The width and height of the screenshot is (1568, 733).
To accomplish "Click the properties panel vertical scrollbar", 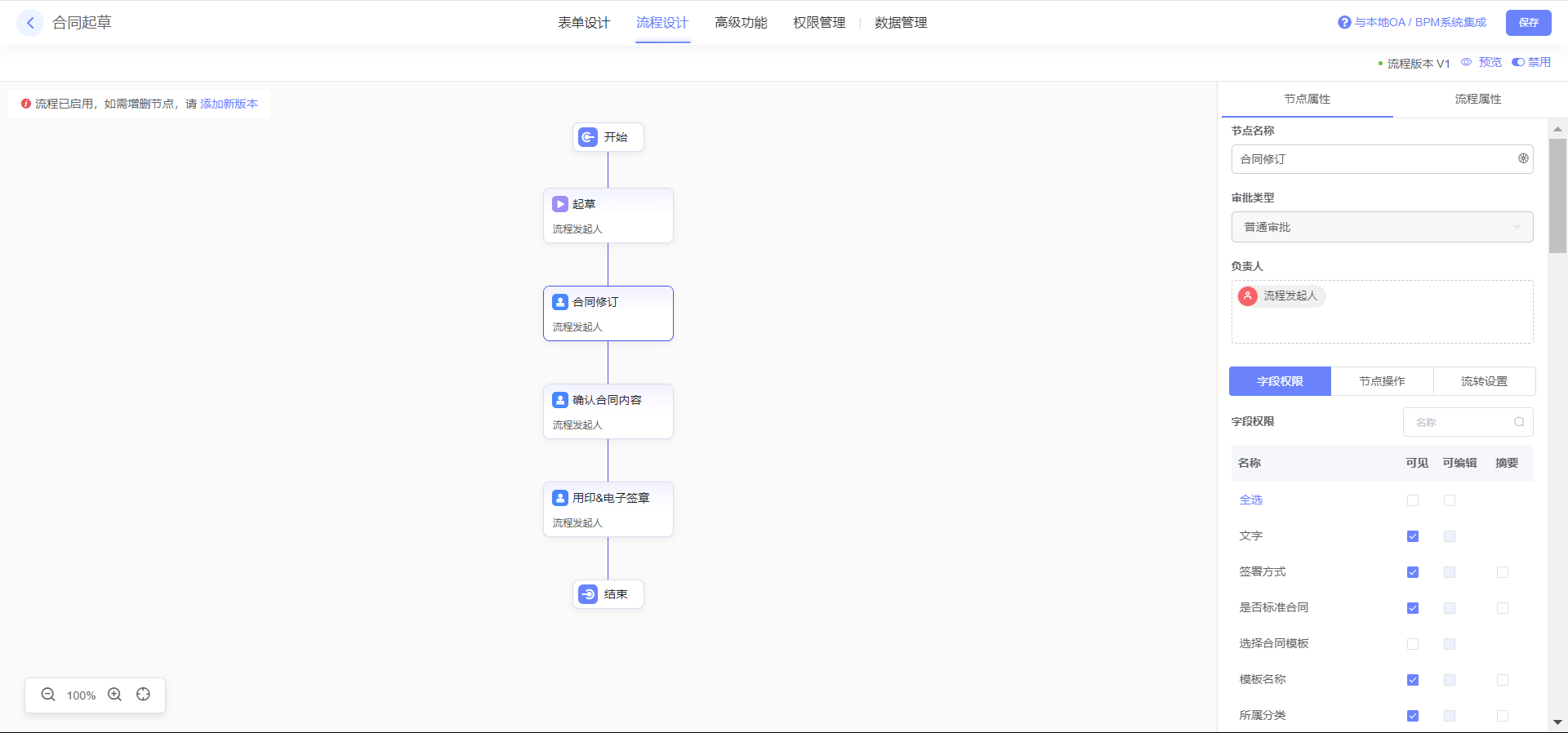I will pos(1557,196).
